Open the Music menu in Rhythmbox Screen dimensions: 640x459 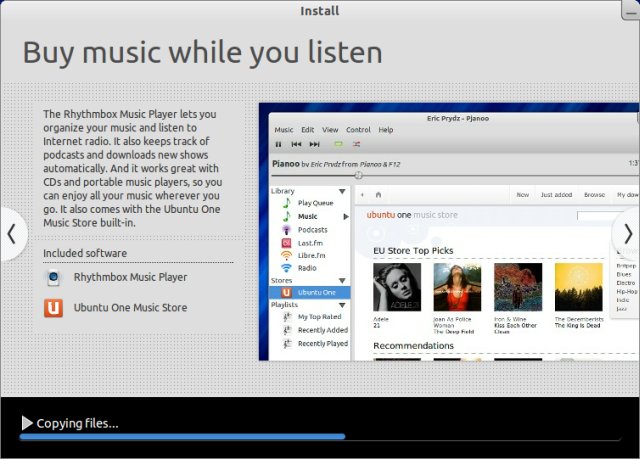click(x=284, y=130)
